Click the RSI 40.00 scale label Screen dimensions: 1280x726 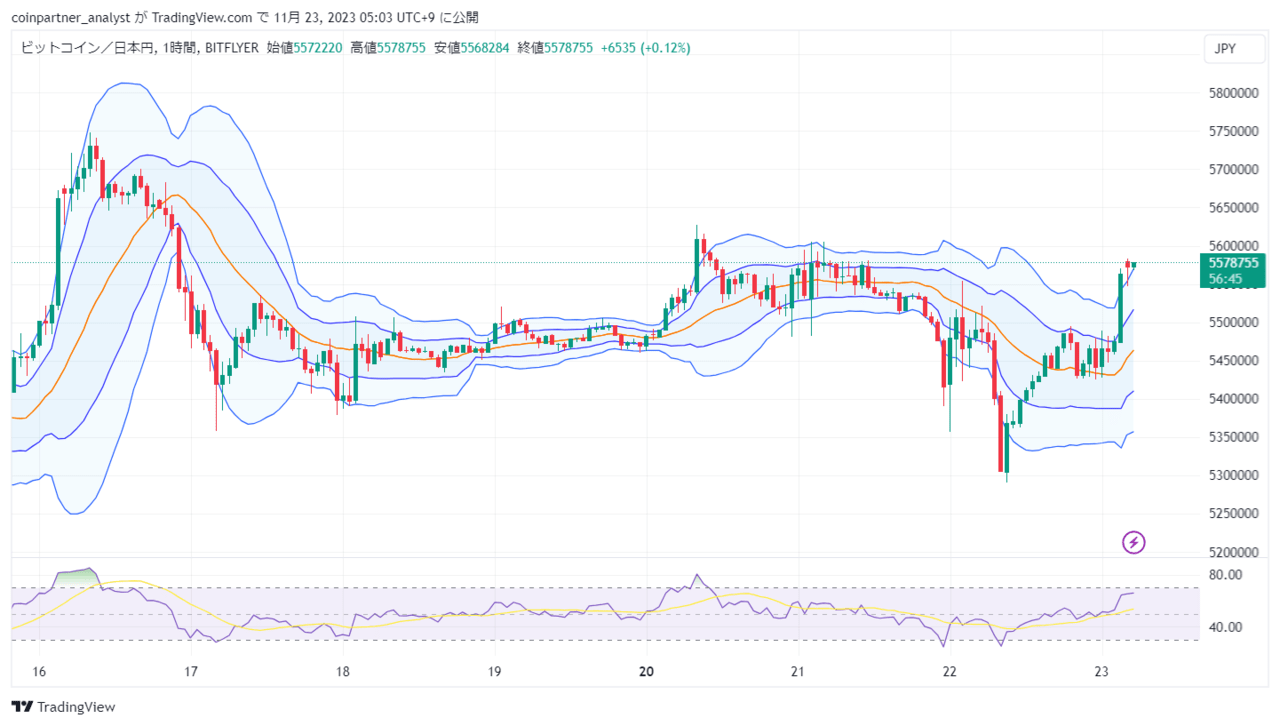pyautogui.click(x=1226, y=627)
